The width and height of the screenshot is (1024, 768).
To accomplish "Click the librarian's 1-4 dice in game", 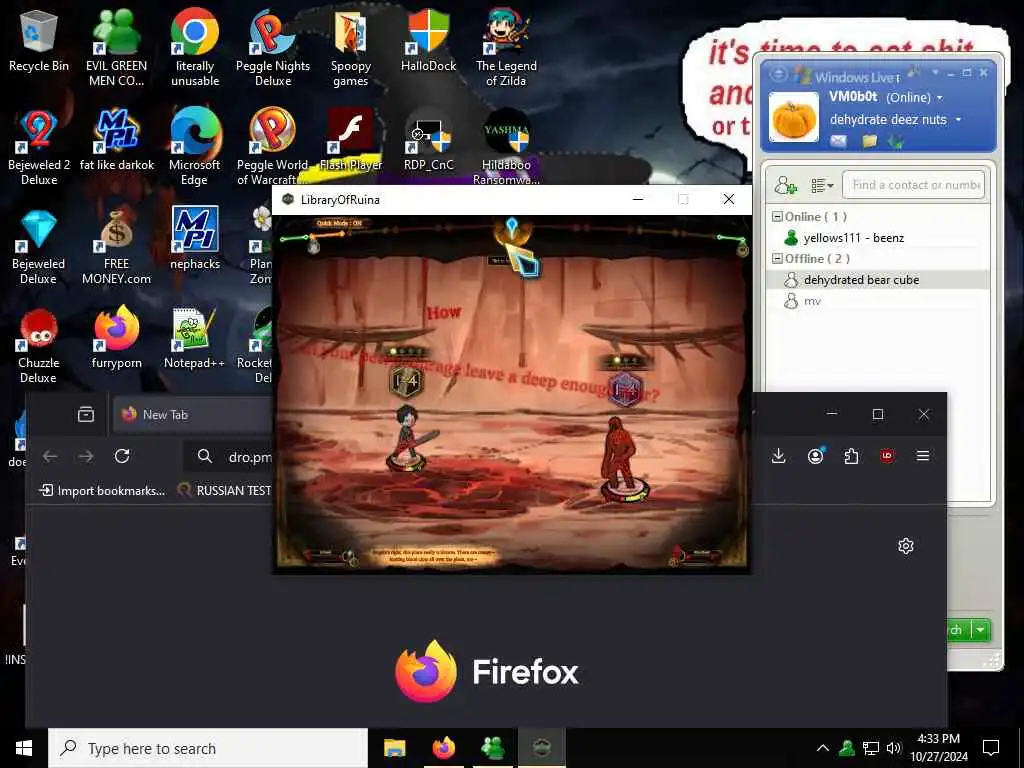I will click(406, 381).
